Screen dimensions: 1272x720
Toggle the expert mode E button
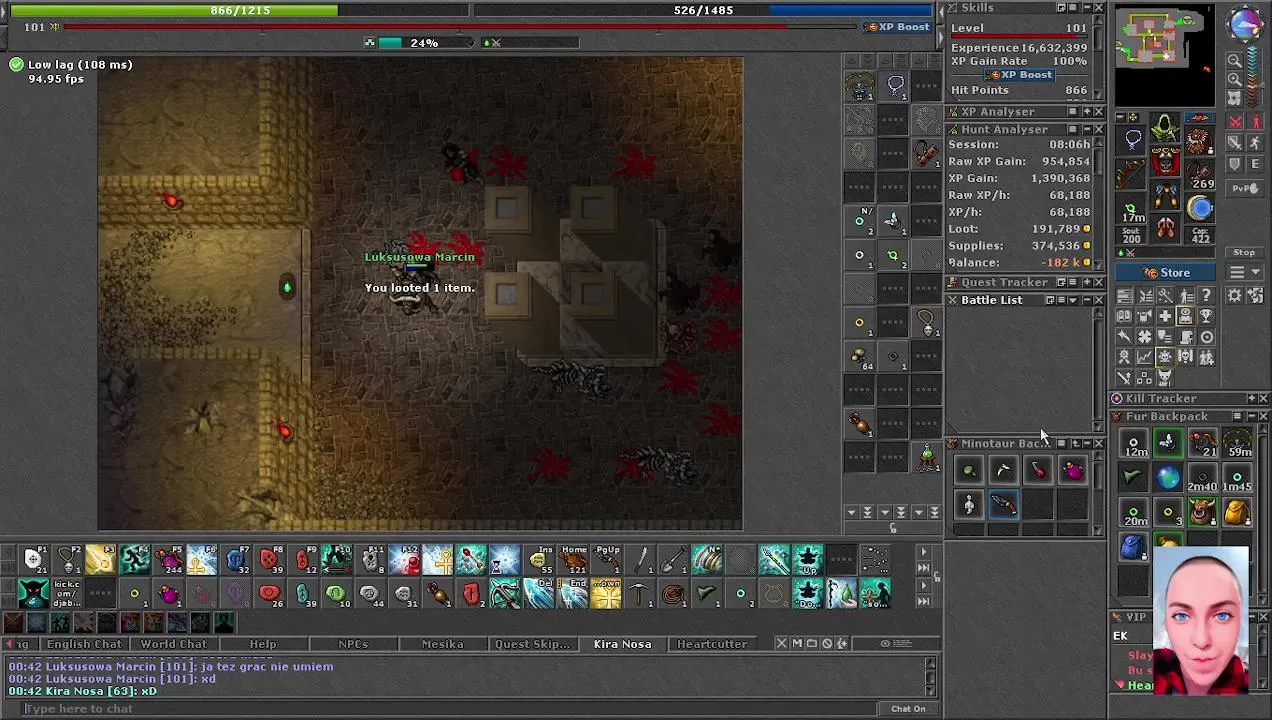point(1256,164)
